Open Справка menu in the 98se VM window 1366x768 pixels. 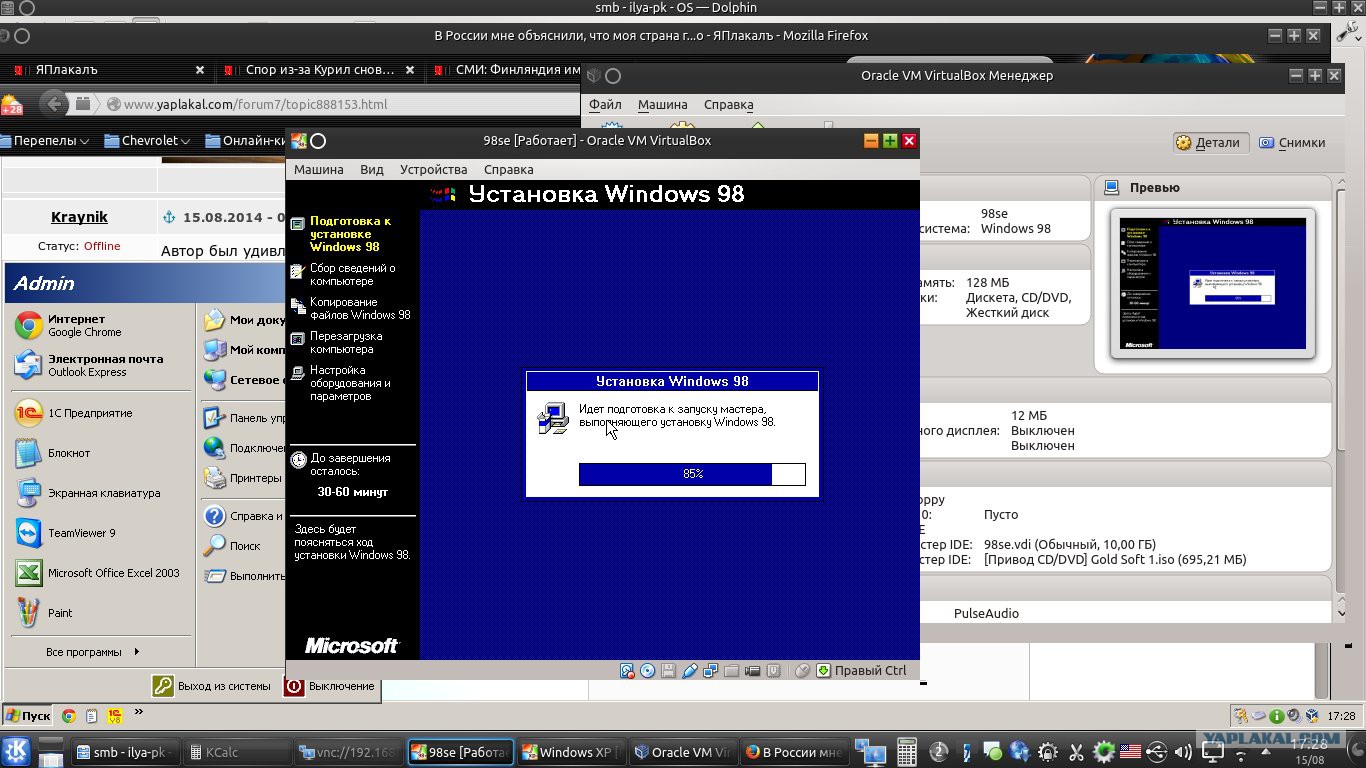pos(509,169)
